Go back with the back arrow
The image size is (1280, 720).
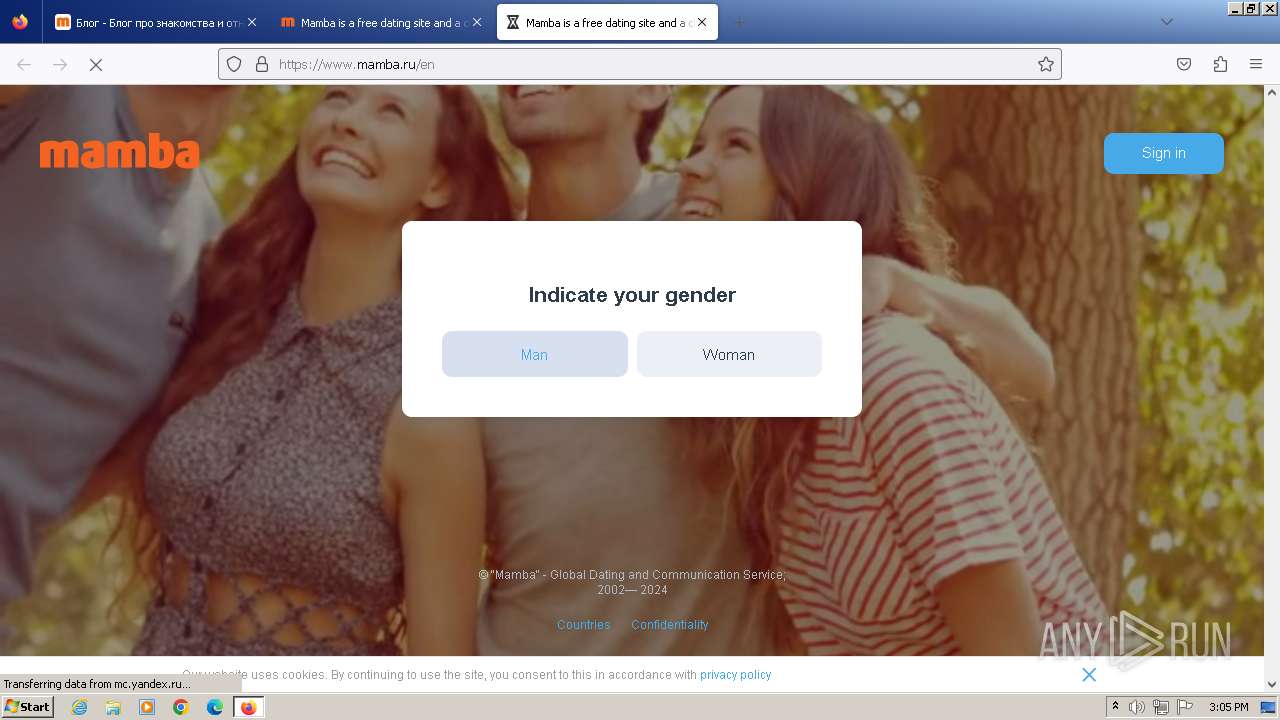click(24, 64)
